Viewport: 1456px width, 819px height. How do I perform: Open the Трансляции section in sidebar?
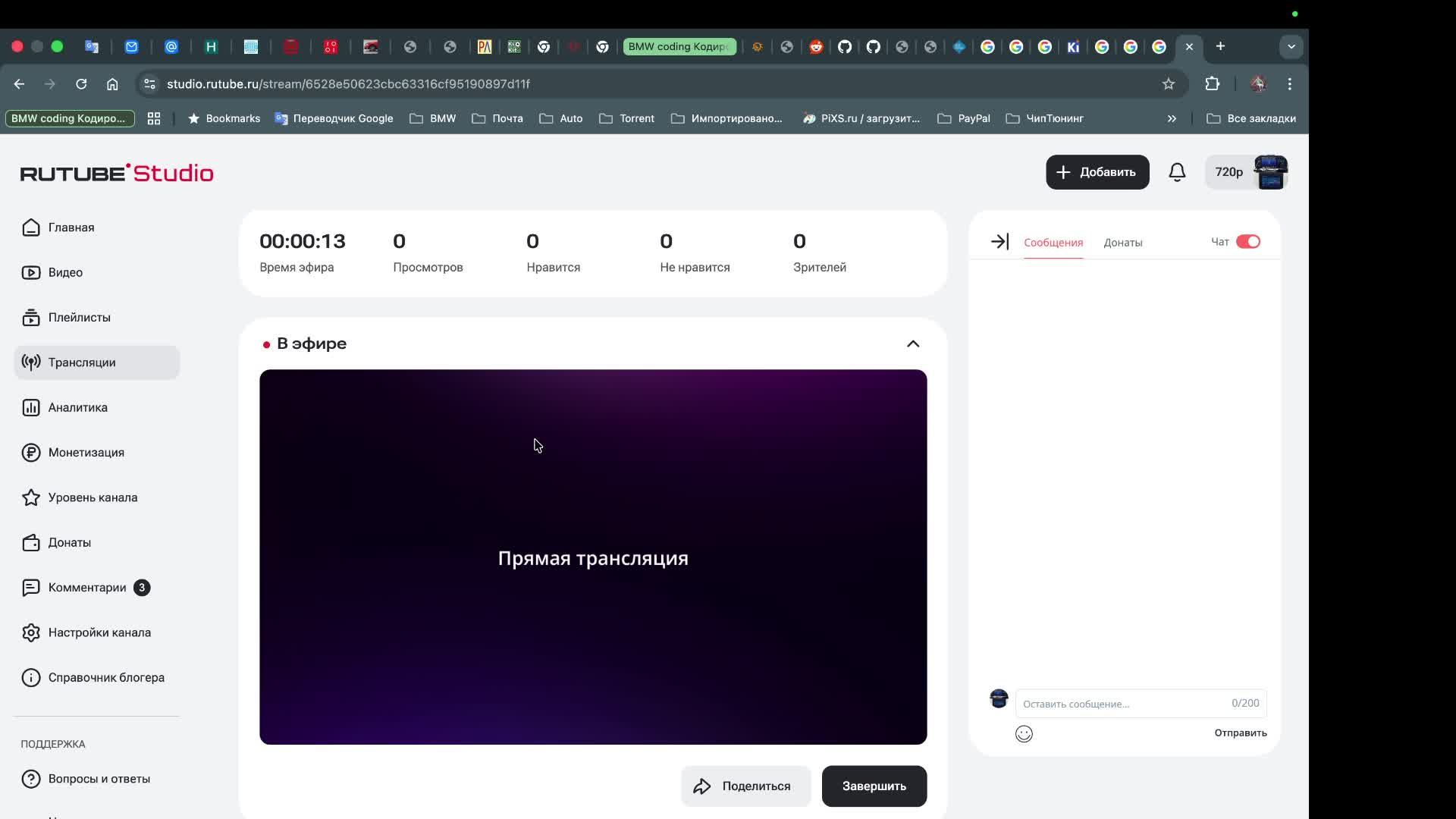coord(83,362)
